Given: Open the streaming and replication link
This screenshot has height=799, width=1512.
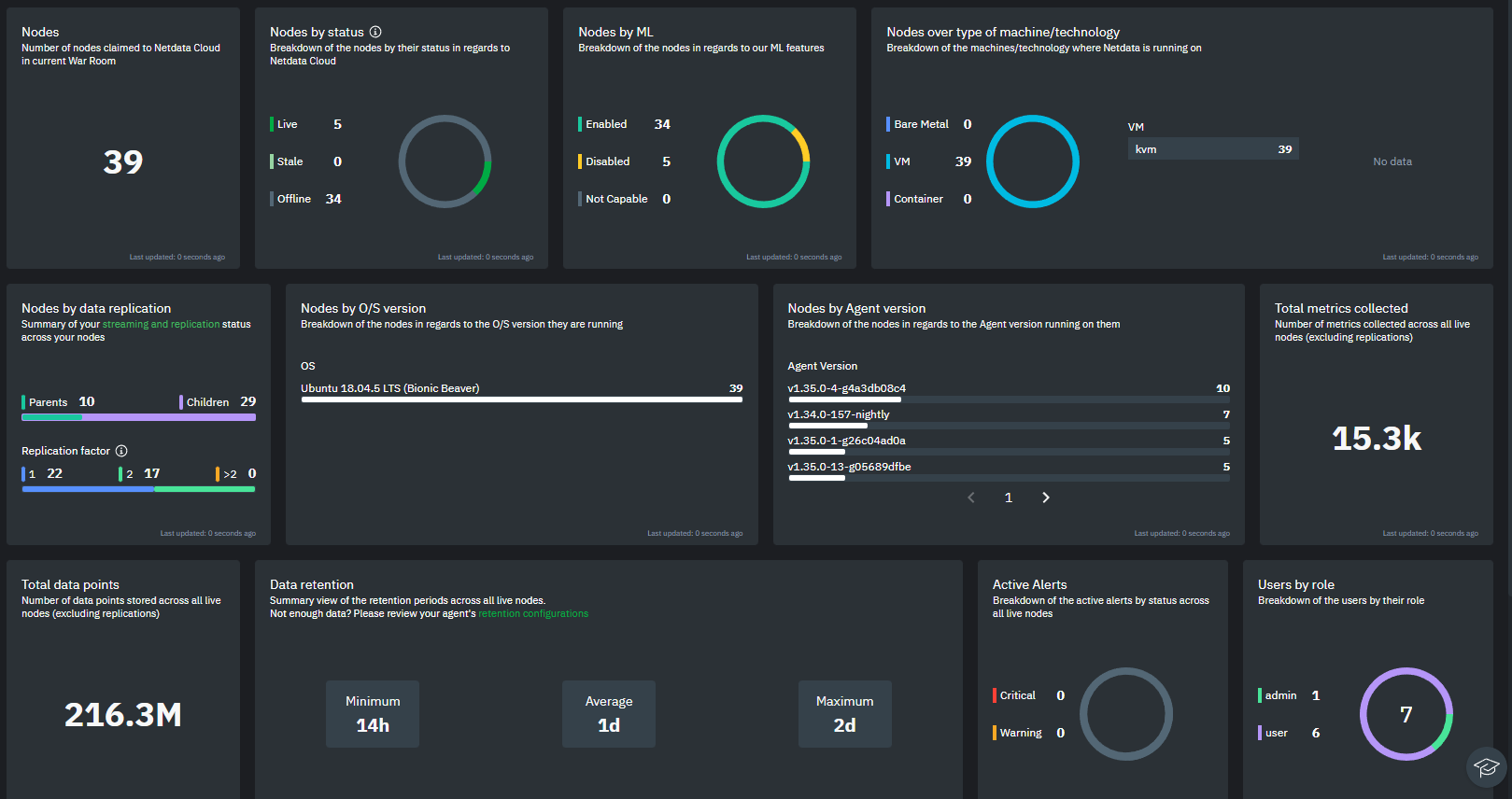Looking at the screenshot, I should click(161, 324).
